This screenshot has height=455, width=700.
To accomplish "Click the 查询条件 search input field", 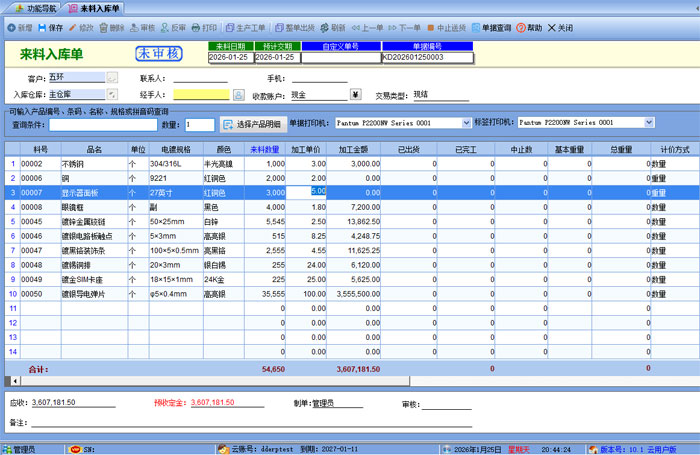I will click(98, 125).
